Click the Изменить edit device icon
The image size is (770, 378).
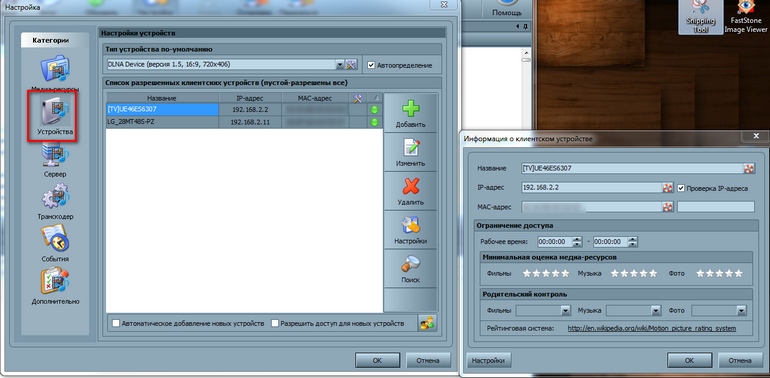(411, 148)
